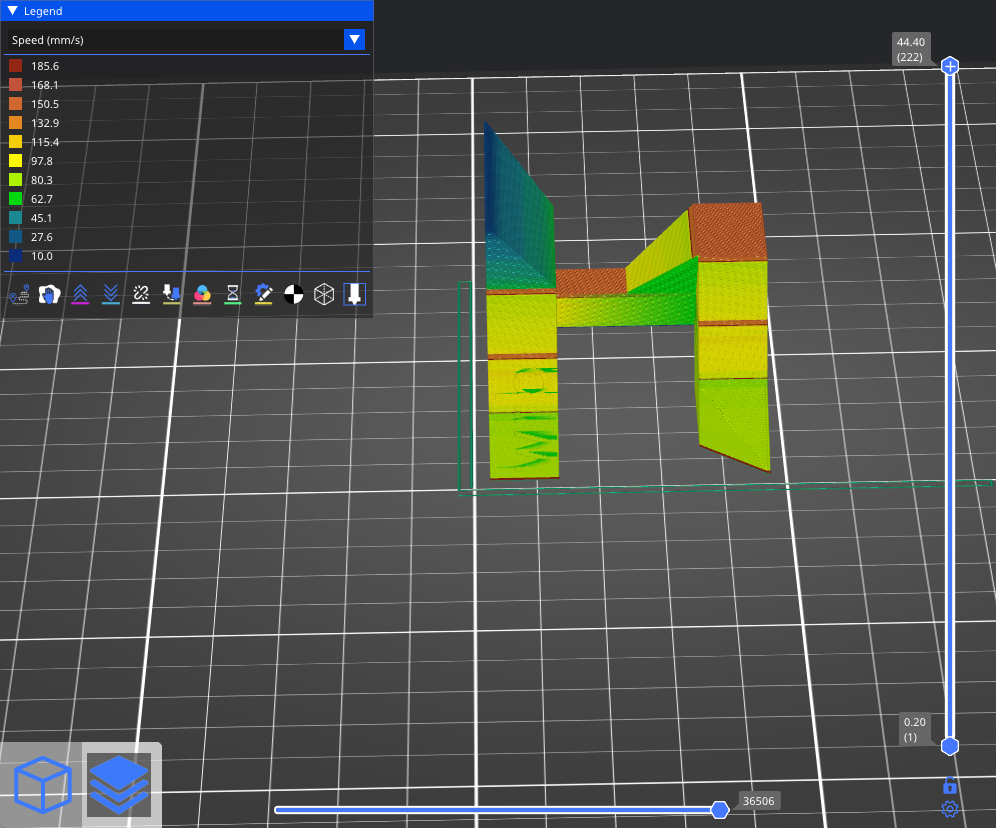Toggle tool marker down-arrow icon
The image size is (996, 828).
click(x=354, y=294)
